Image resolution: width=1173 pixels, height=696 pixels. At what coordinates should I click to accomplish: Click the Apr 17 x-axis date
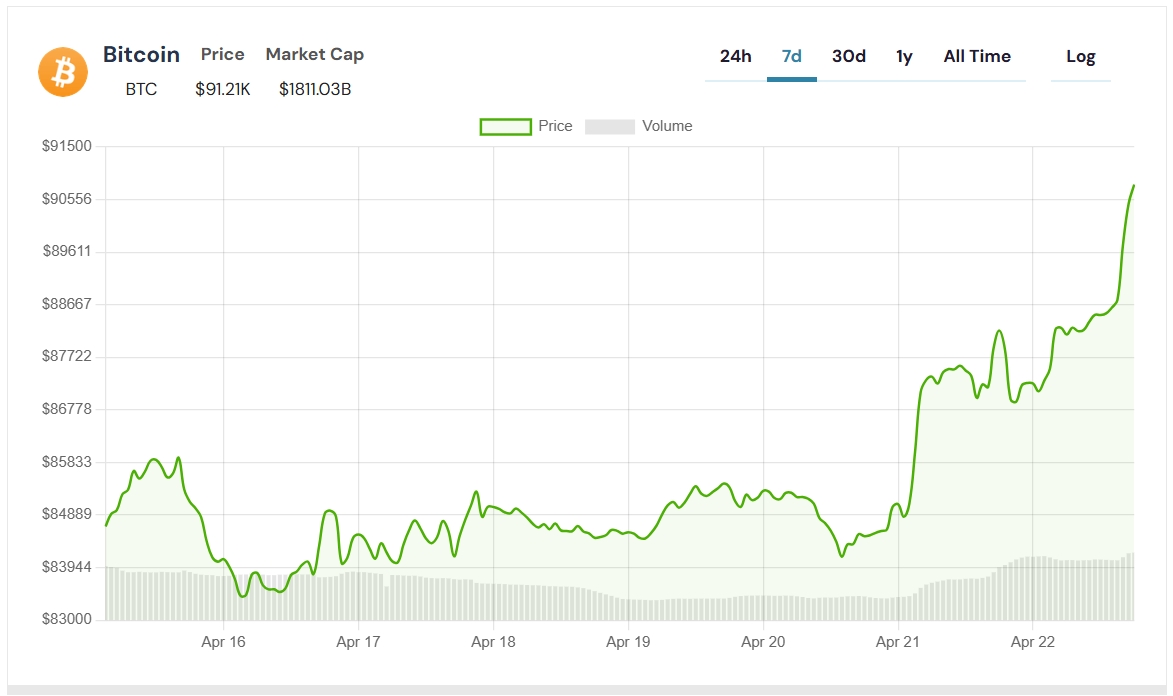coord(358,642)
